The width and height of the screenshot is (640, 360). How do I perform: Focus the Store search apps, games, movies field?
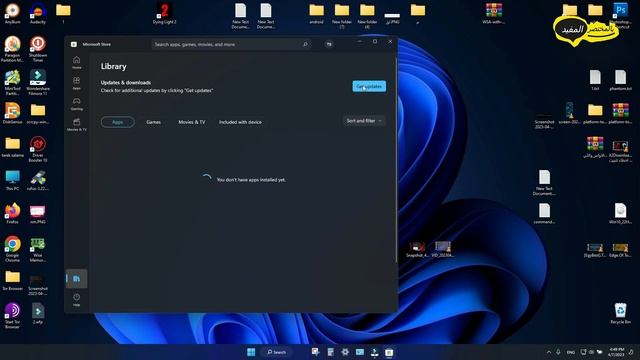231,44
